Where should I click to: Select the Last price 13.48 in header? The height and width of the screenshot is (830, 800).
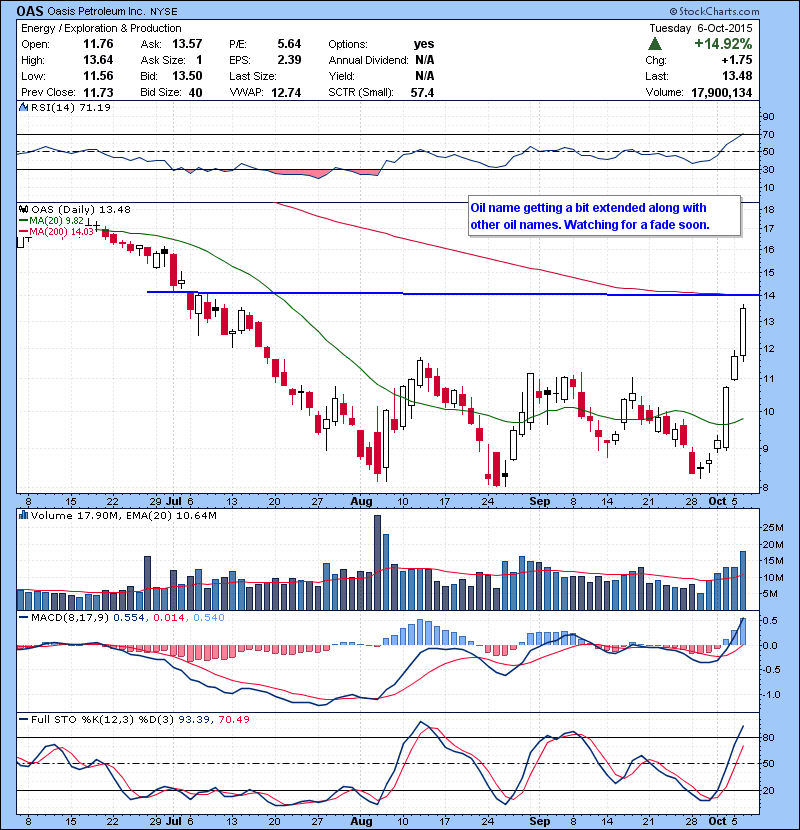click(737, 76)
